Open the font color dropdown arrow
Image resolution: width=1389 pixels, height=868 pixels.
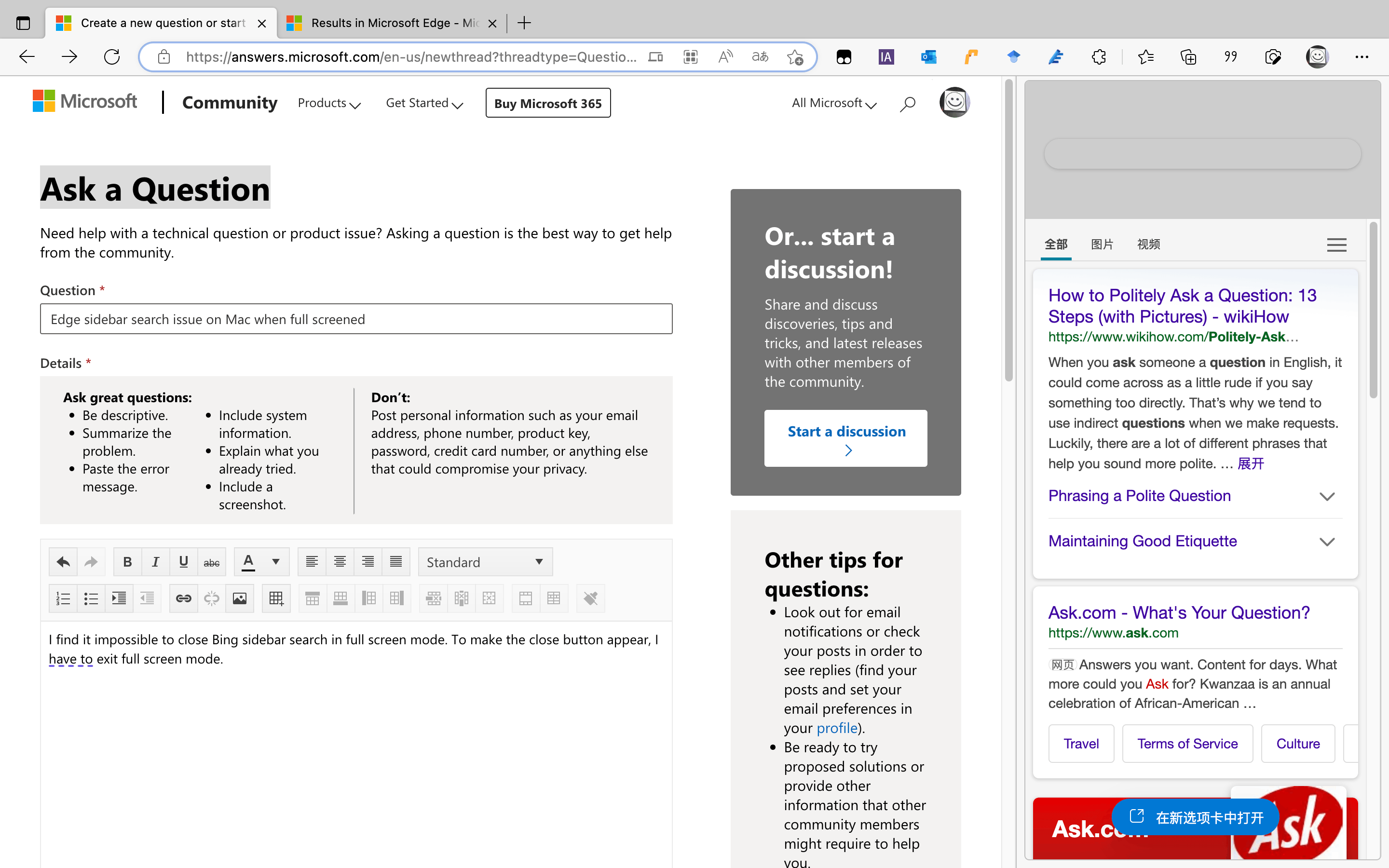coord(276,562)
